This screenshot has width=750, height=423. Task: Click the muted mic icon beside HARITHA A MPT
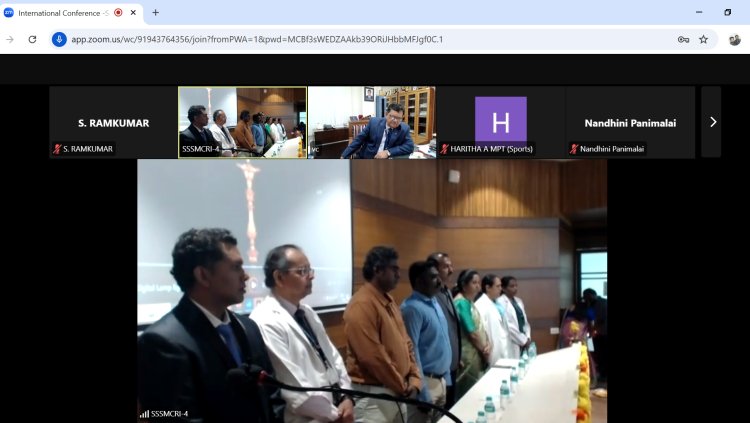tap(444, 149)
